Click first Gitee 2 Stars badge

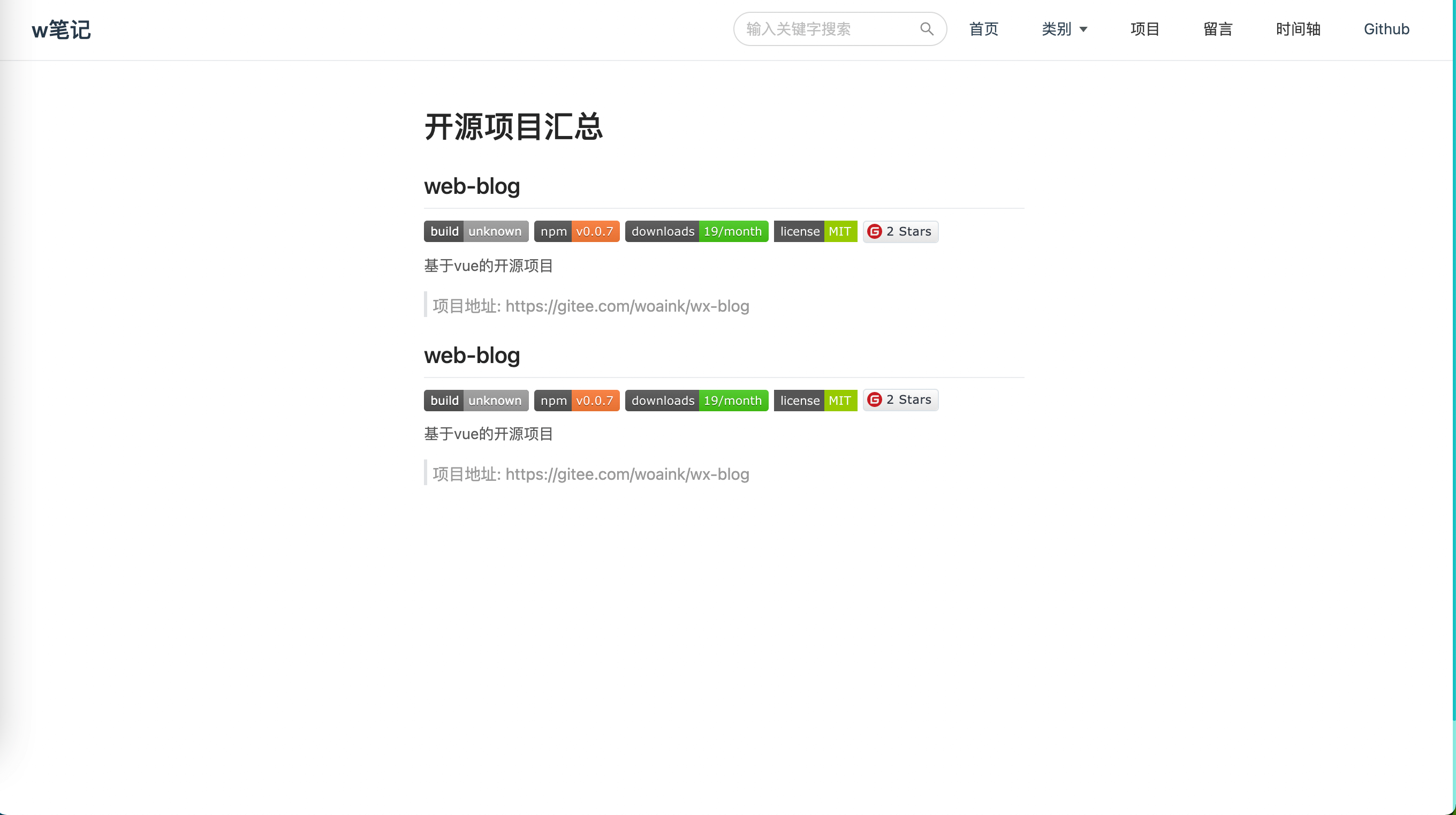tap(900, 231)
